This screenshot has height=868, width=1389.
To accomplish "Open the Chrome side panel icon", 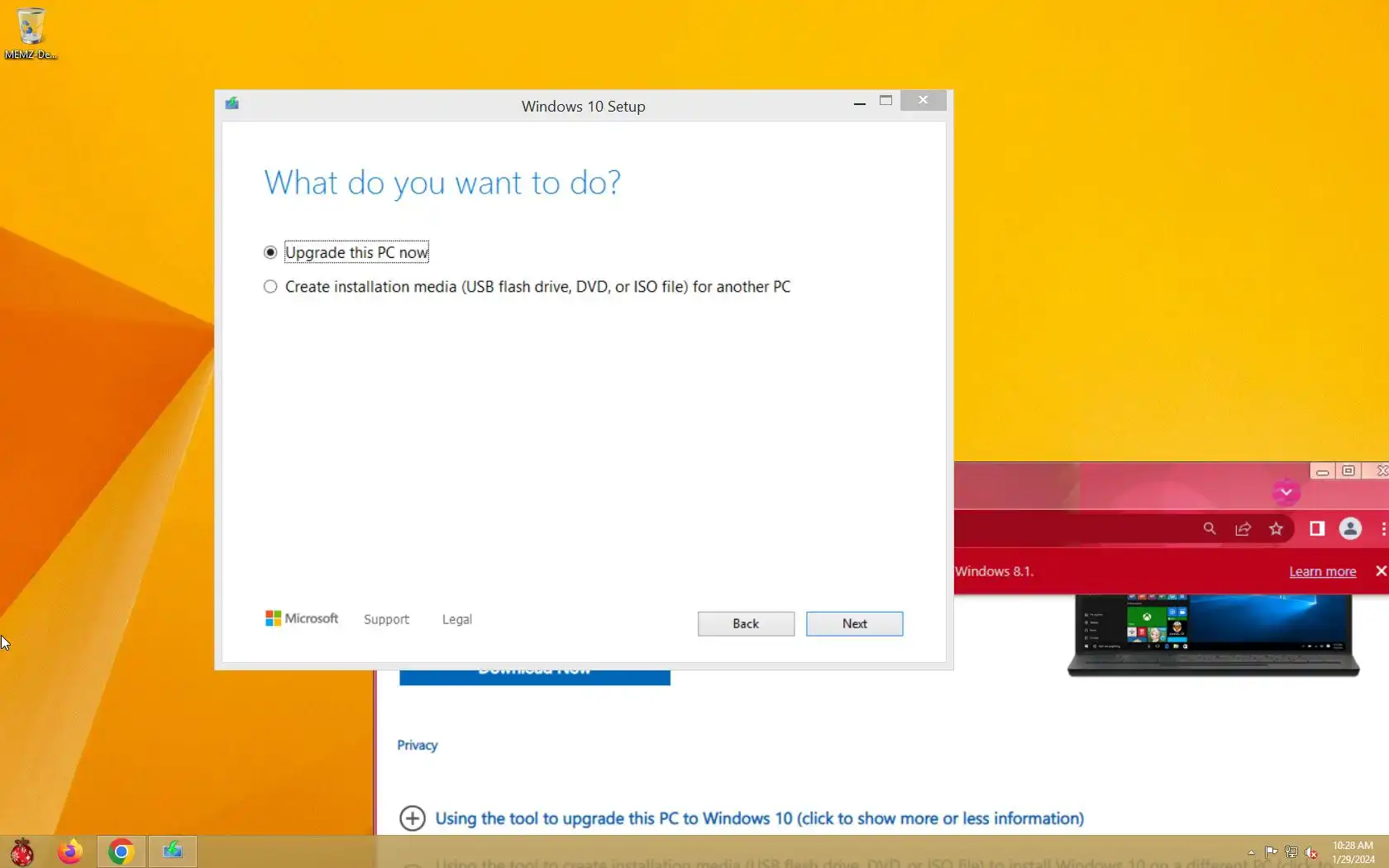I will (1317, 528).
